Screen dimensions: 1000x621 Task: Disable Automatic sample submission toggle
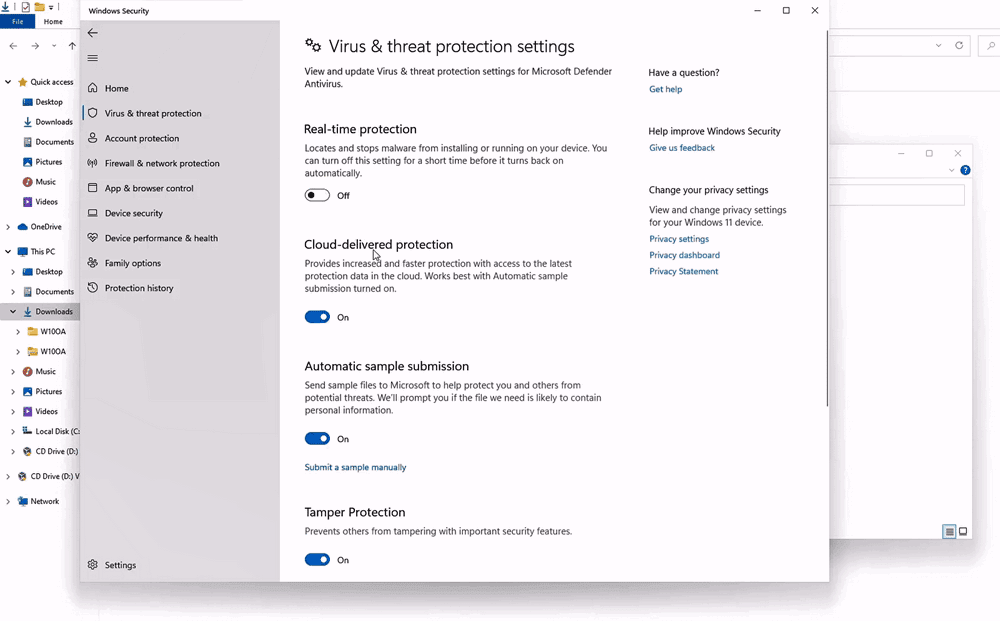(317, 439)
